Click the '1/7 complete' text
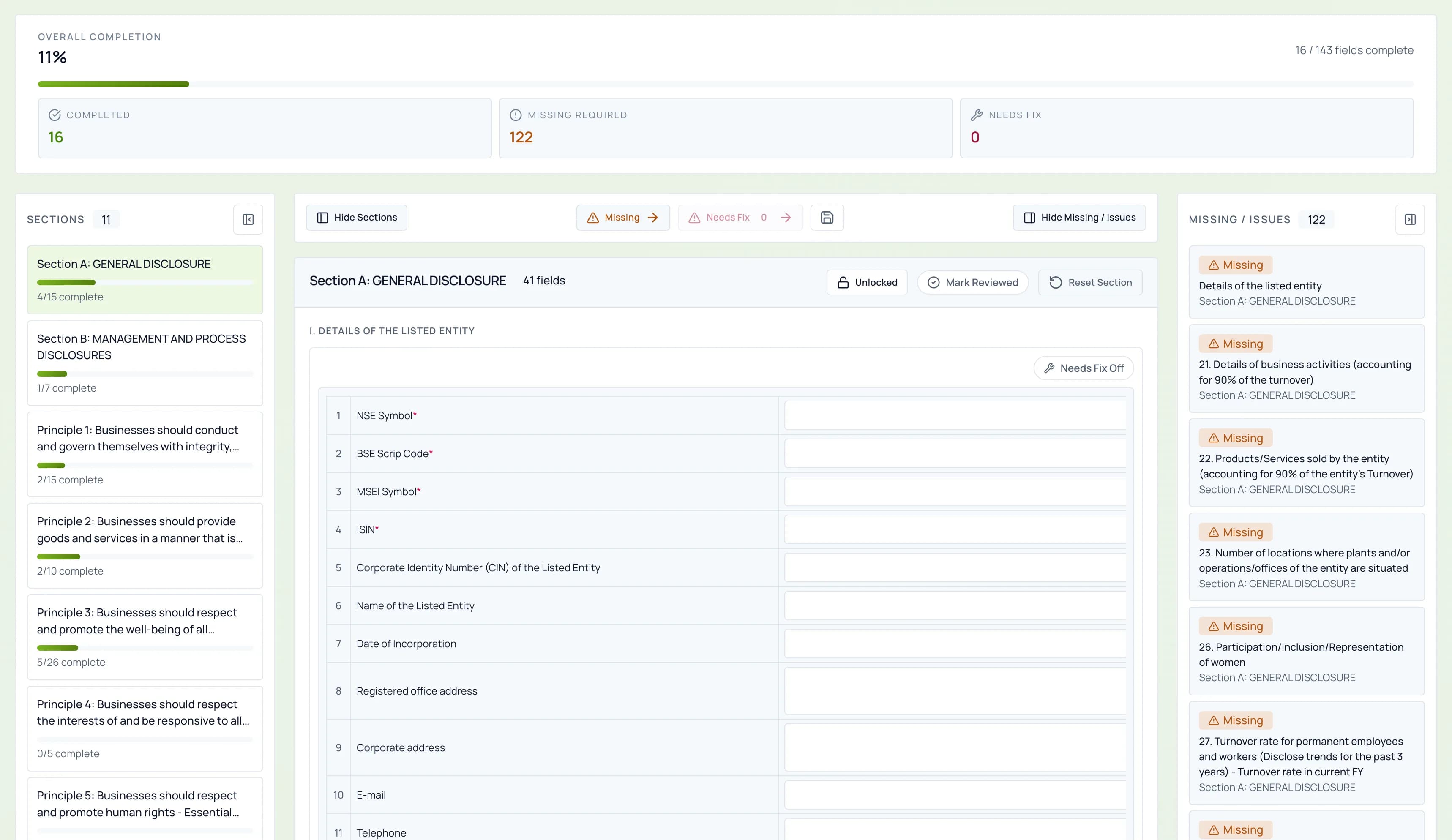The image size is (1452, 840). 66,388
